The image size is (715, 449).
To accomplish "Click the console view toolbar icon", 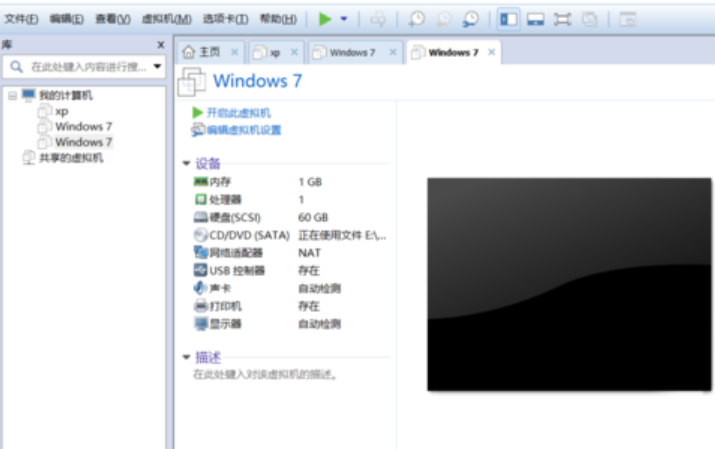I will point(628,19).
